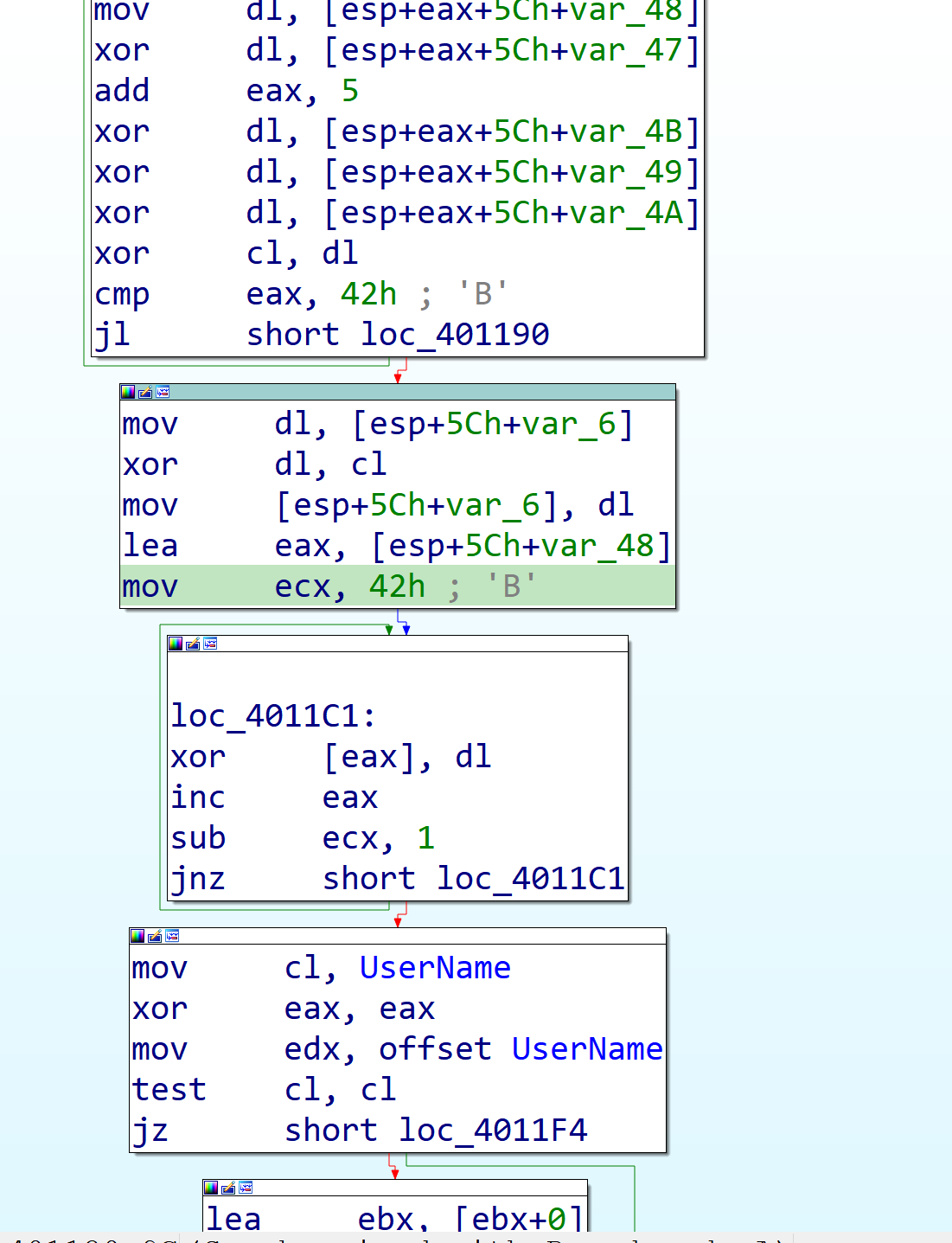Click the pencil edit icon on the mov dl, [esp+5Ch+var_6] node

pyautogui.click(x=145, y=392)
